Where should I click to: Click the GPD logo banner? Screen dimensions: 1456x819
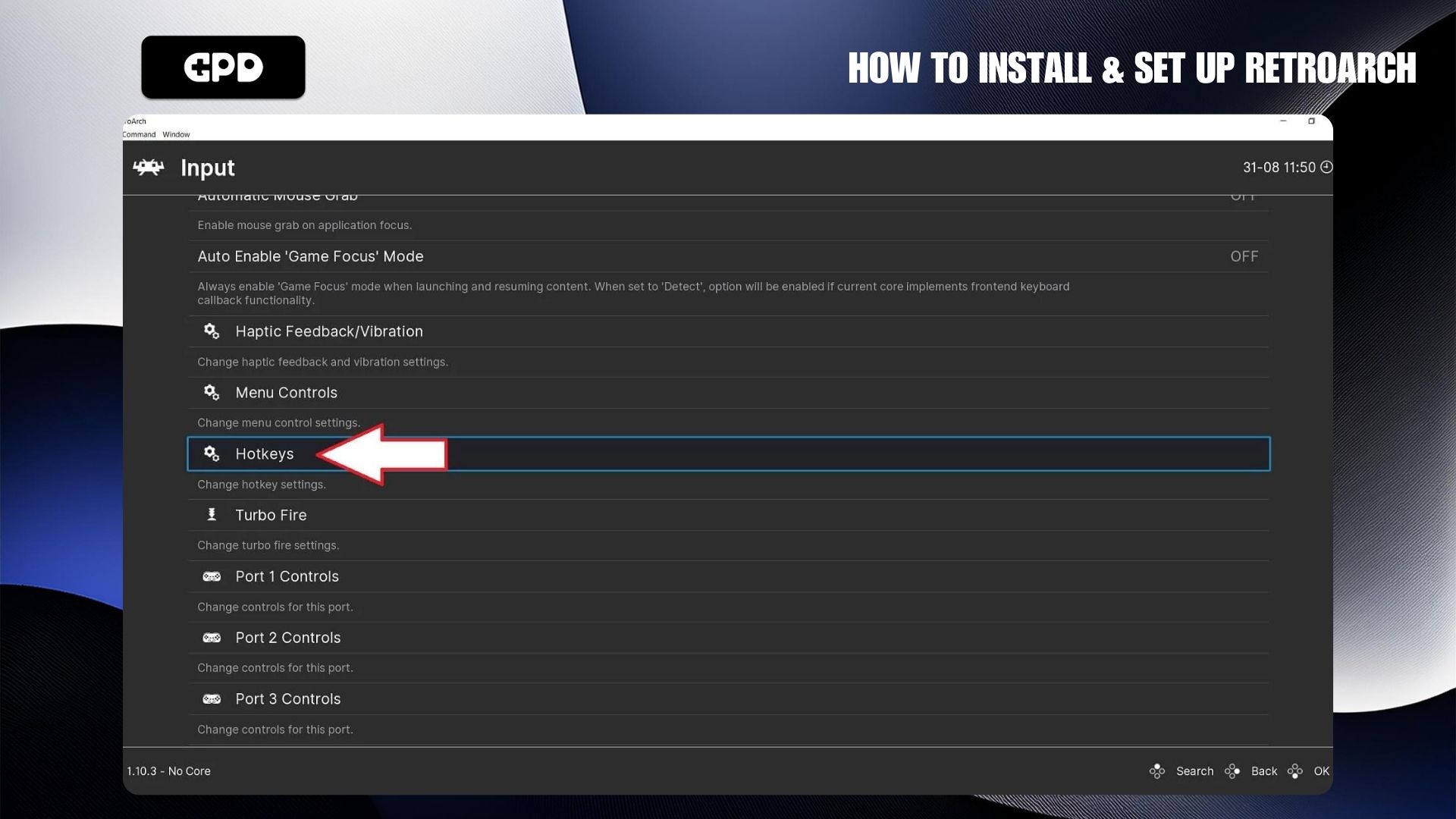223,67
